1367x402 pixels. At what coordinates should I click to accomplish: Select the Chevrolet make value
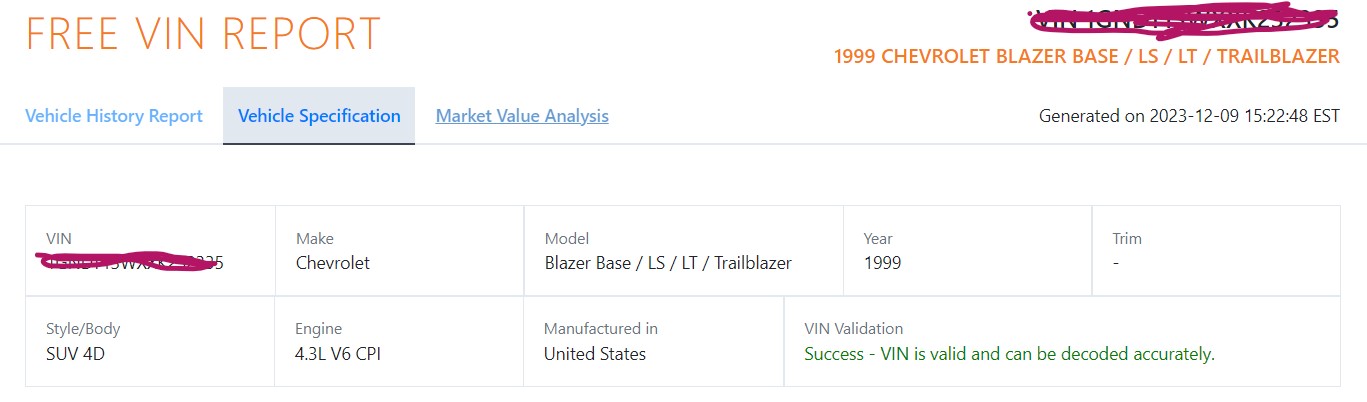click(333, 263)
